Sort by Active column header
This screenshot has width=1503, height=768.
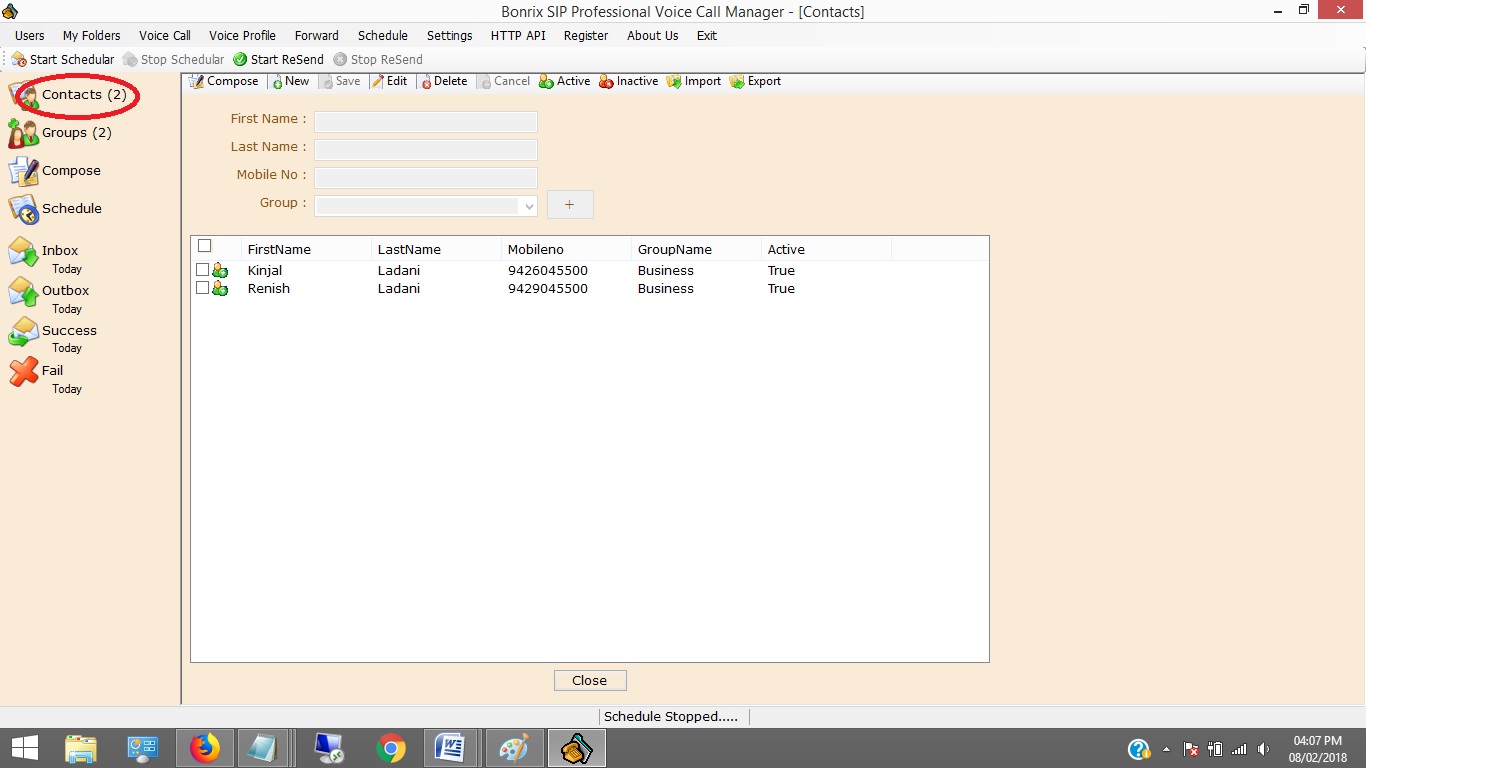826,249
